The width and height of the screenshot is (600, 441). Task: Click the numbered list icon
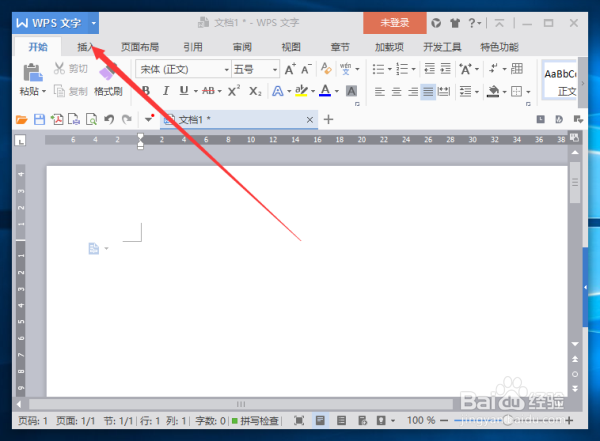(x=402, y=69)
